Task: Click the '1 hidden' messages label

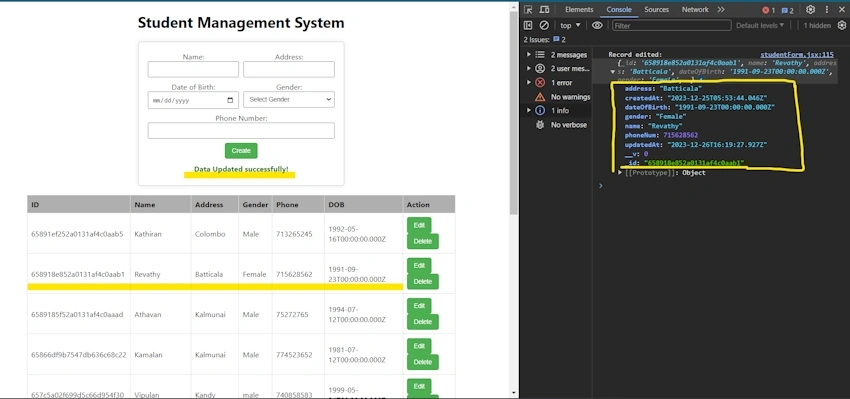Action: click(x=817, y=25)
